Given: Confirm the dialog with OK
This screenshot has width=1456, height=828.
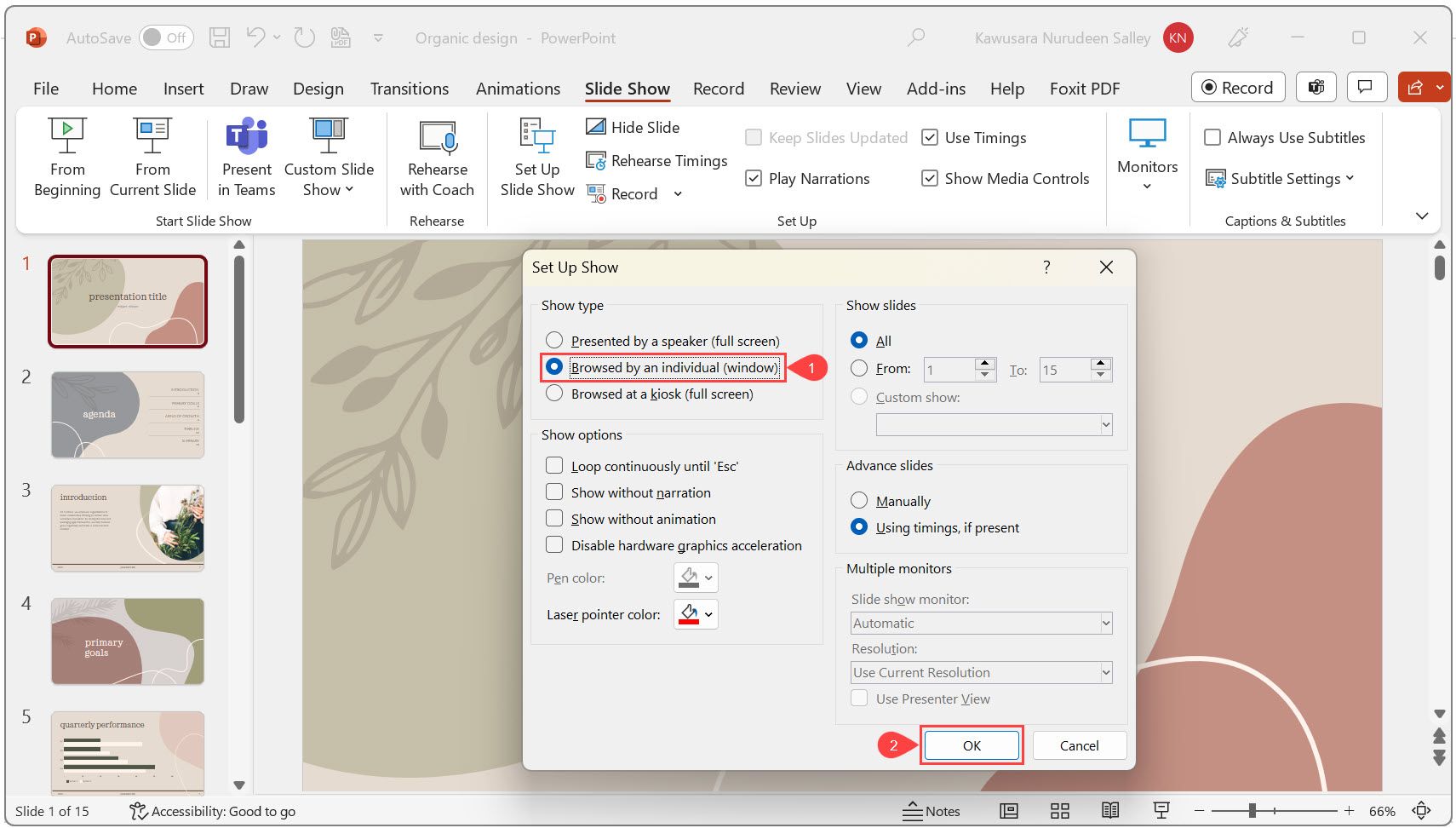Looking at the screenshot, I should [972, 745].
